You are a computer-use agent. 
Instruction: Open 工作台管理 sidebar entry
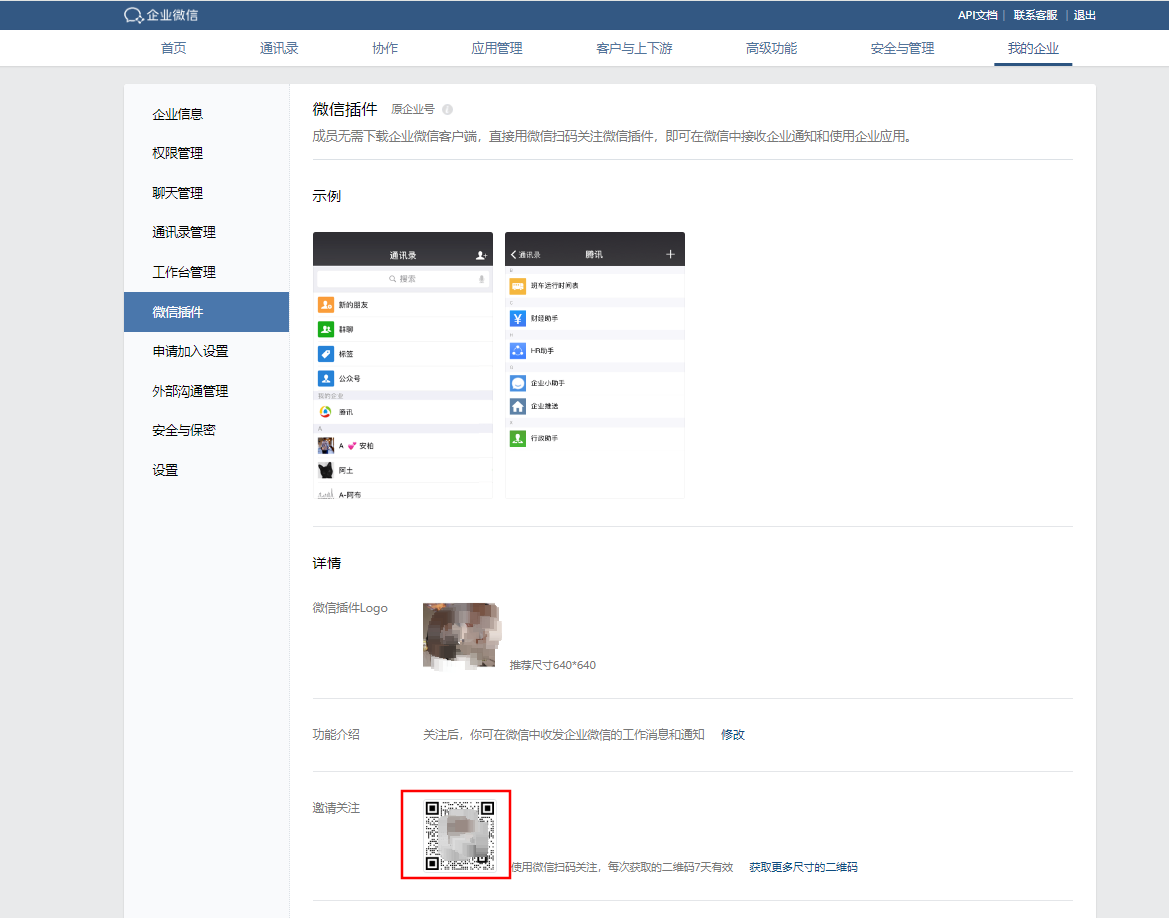[207, 272]
